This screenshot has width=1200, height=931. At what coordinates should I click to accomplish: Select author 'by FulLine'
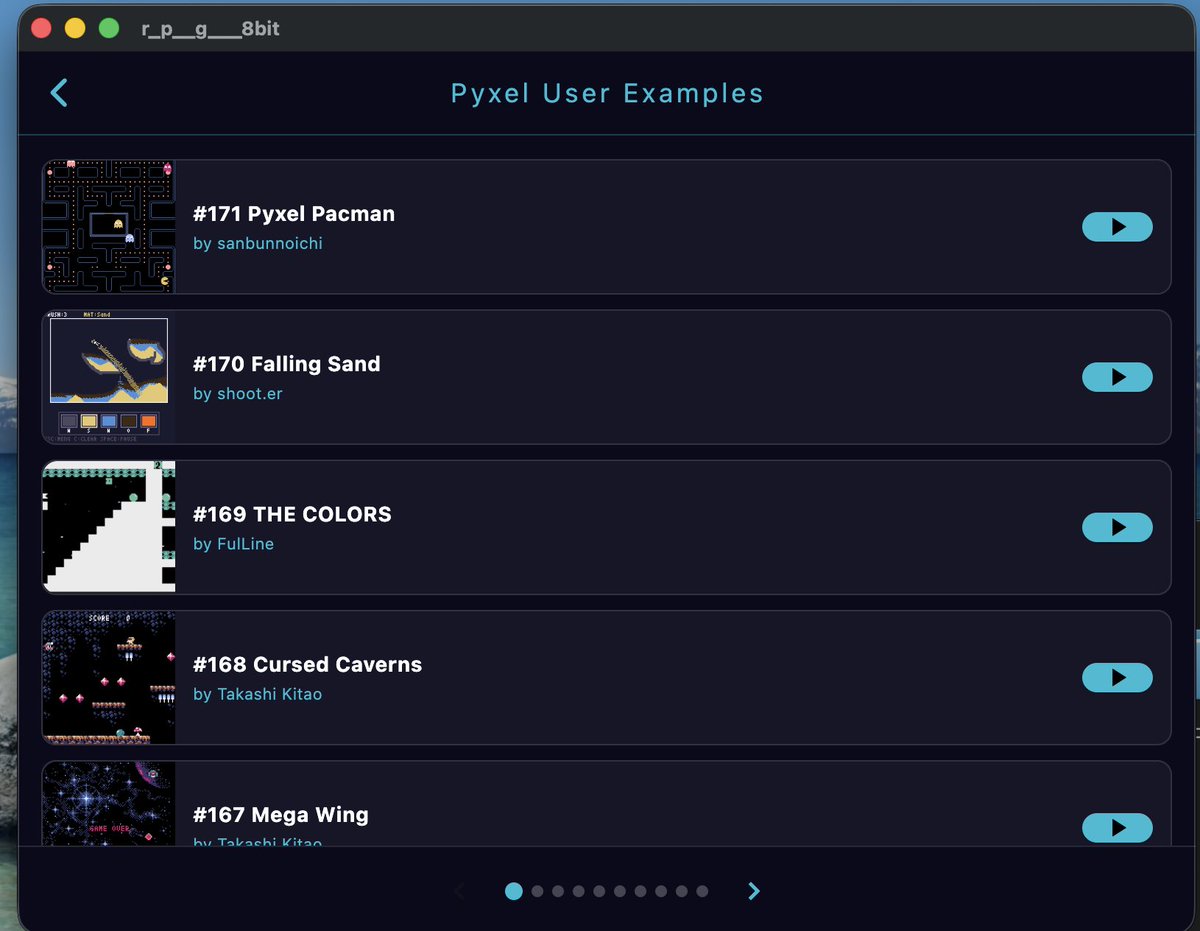233,544
